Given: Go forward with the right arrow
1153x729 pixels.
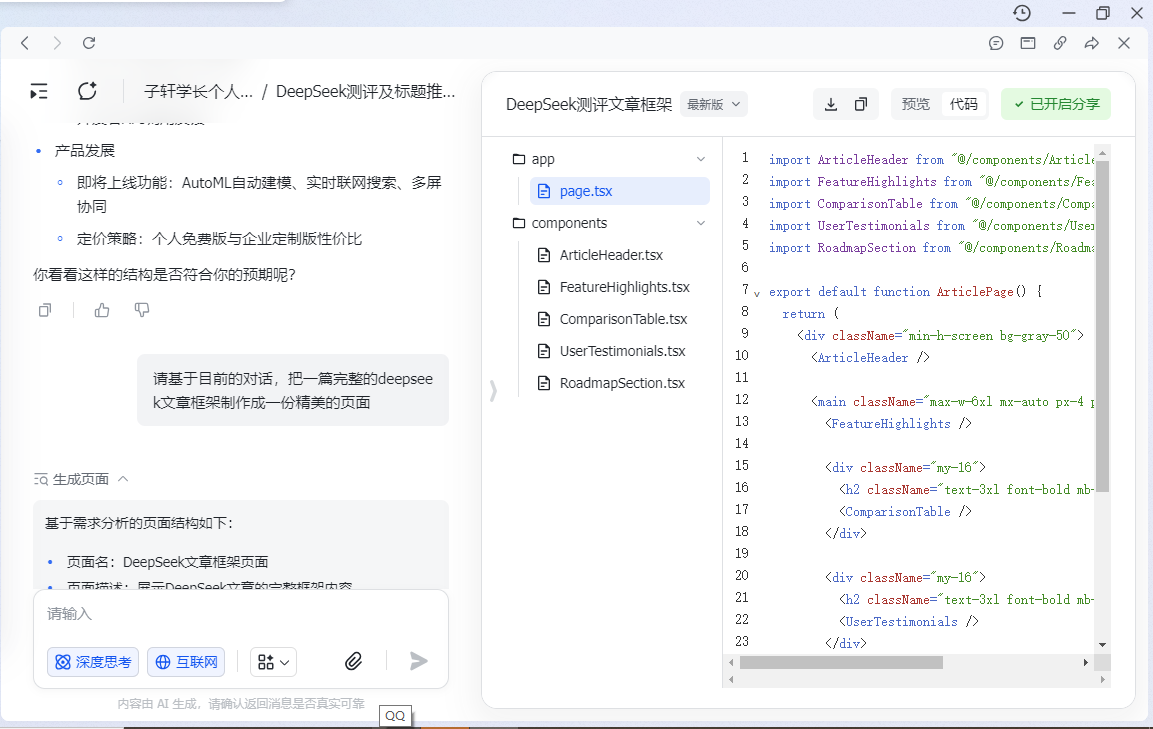Looking at the screenshot, I should click(x=57, y=43).
